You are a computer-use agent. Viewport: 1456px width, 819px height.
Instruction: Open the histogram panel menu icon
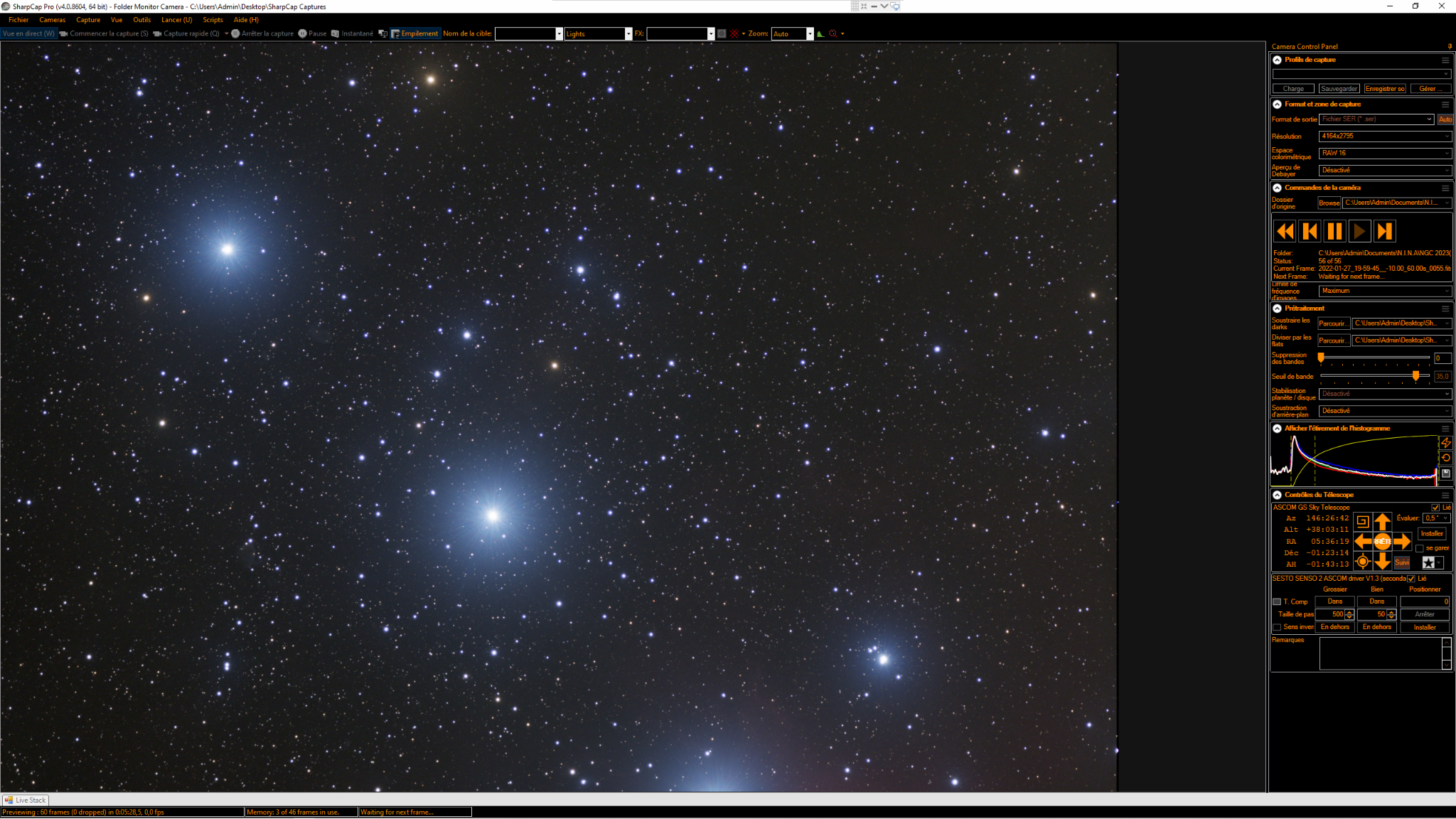click(x=1445, y=429)
